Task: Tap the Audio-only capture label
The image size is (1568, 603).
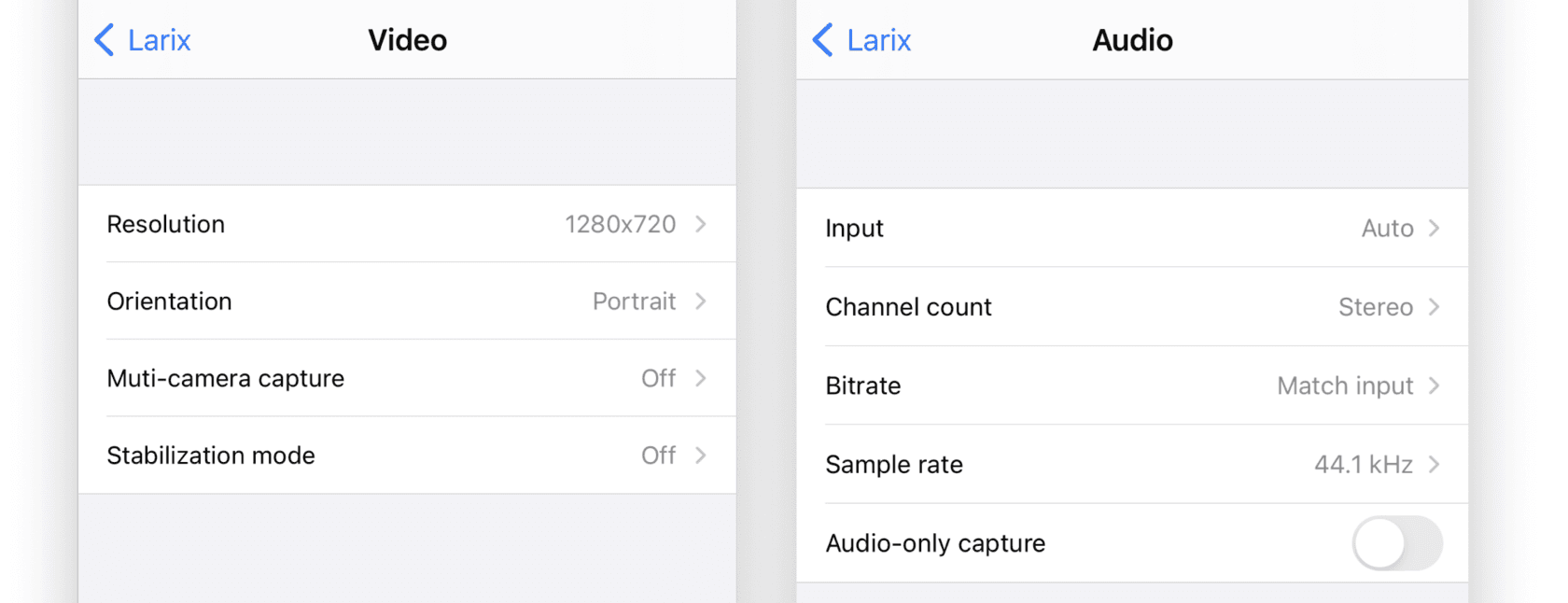Action: [x=935, y=543]
